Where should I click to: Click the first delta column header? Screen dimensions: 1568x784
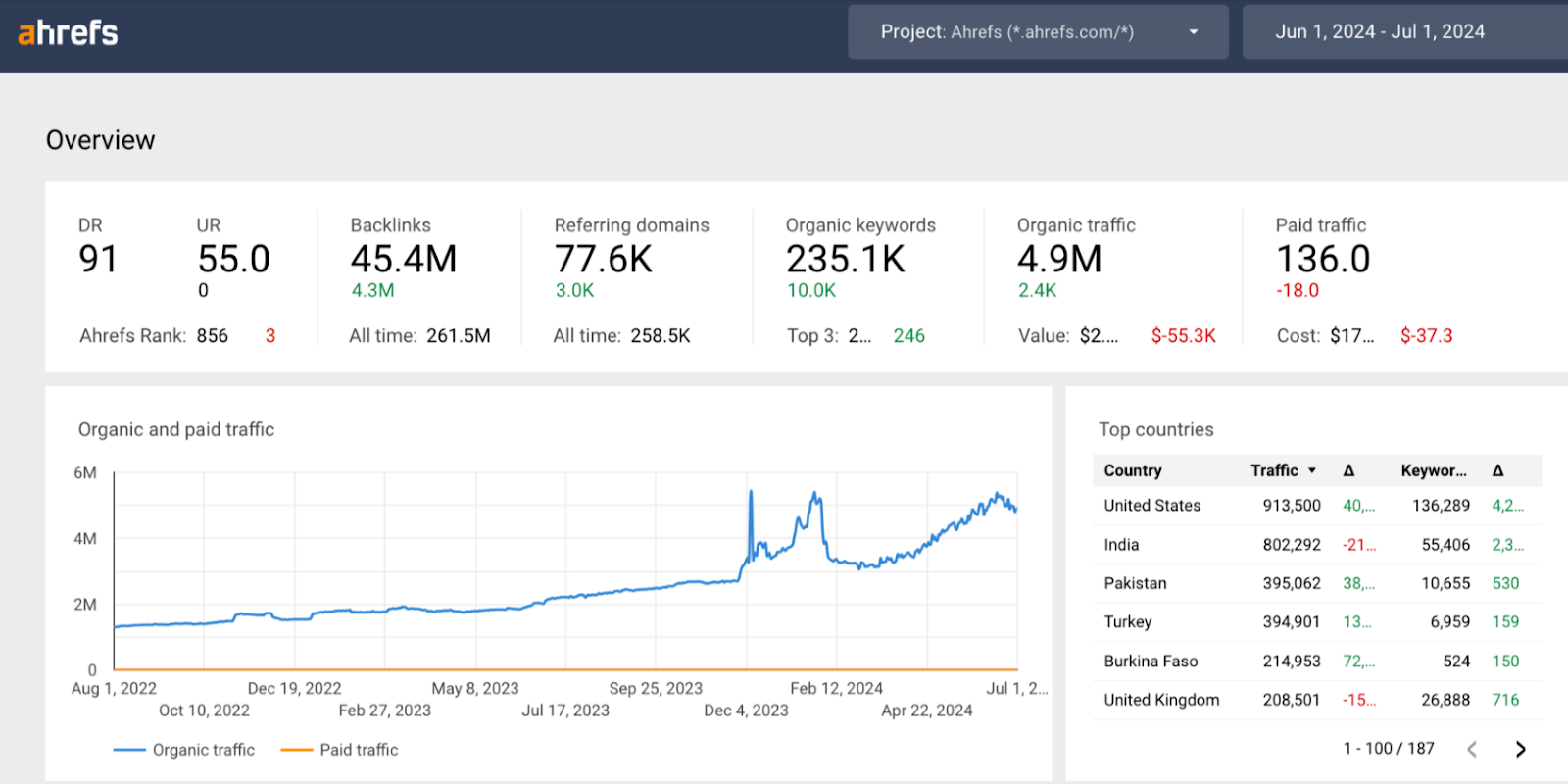pos(1348,470)
